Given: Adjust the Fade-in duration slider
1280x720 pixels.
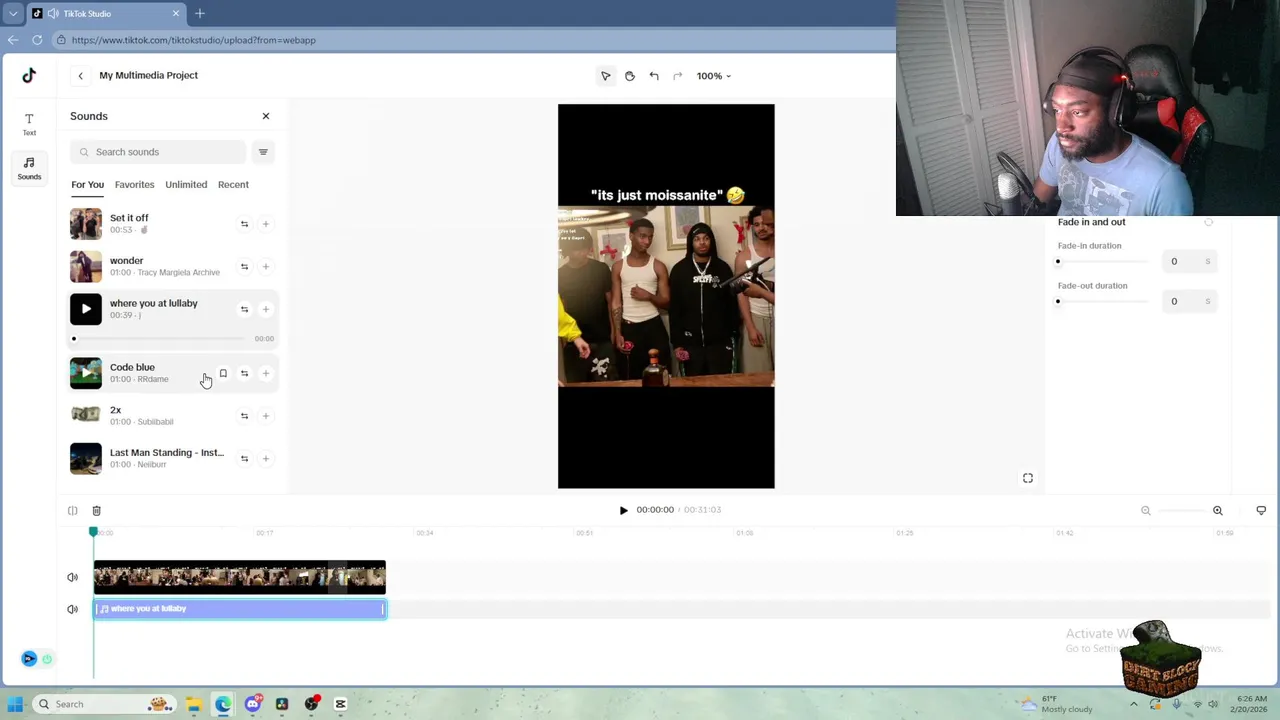Looking at the screenshot, I should (1103, 262).
